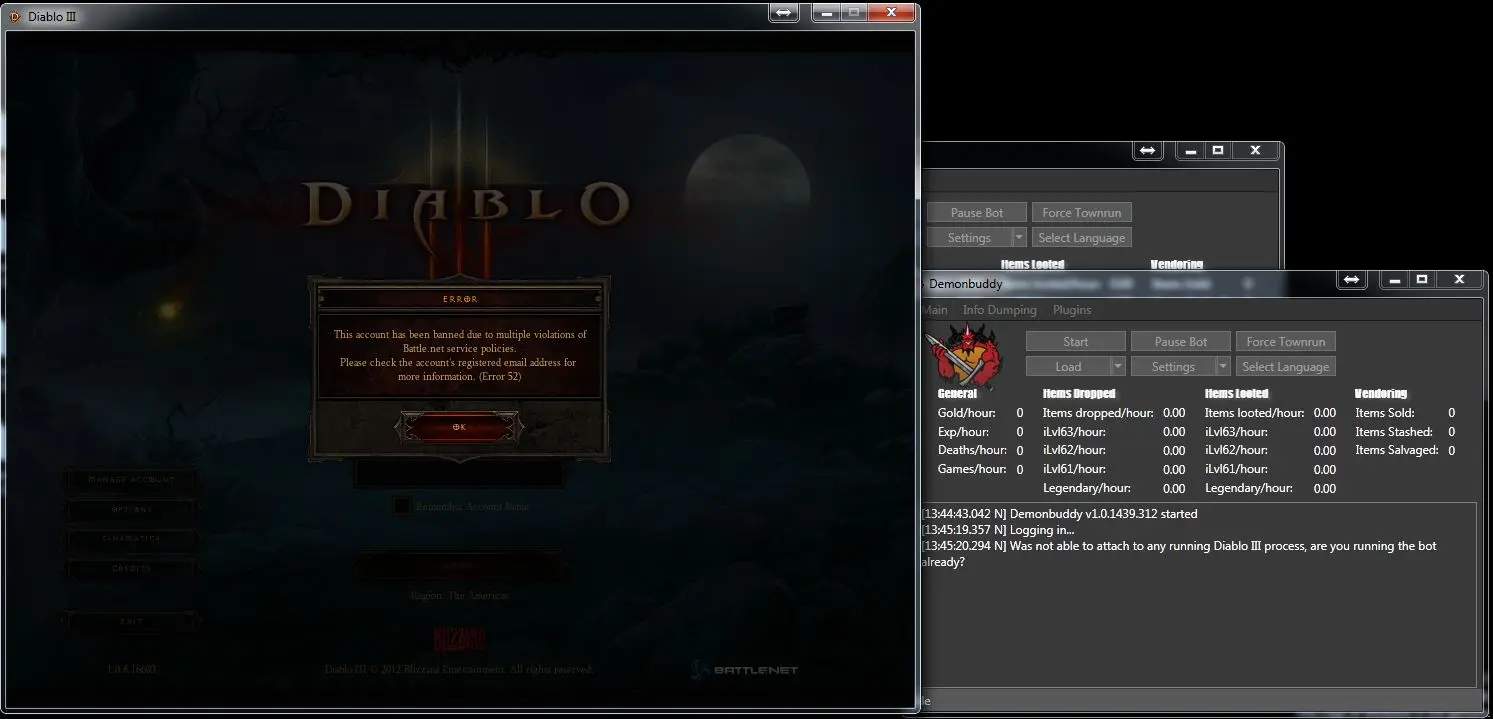Viewport: 1493px width, 719px height.
Task: Click the banned account error message text
Action: [x=459, y=356]
